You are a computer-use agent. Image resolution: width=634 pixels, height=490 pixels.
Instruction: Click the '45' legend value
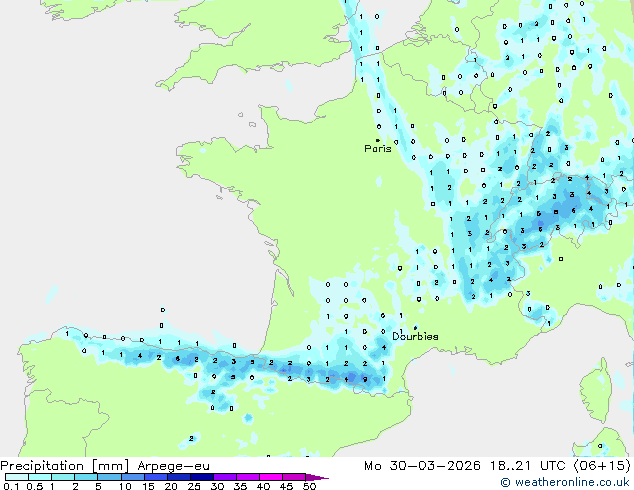pyautogui.click(x=286, y=486)
